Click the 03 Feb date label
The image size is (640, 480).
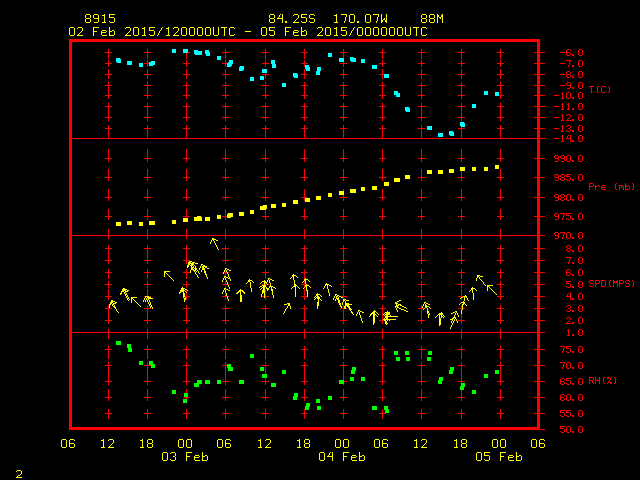coord(185,457)
